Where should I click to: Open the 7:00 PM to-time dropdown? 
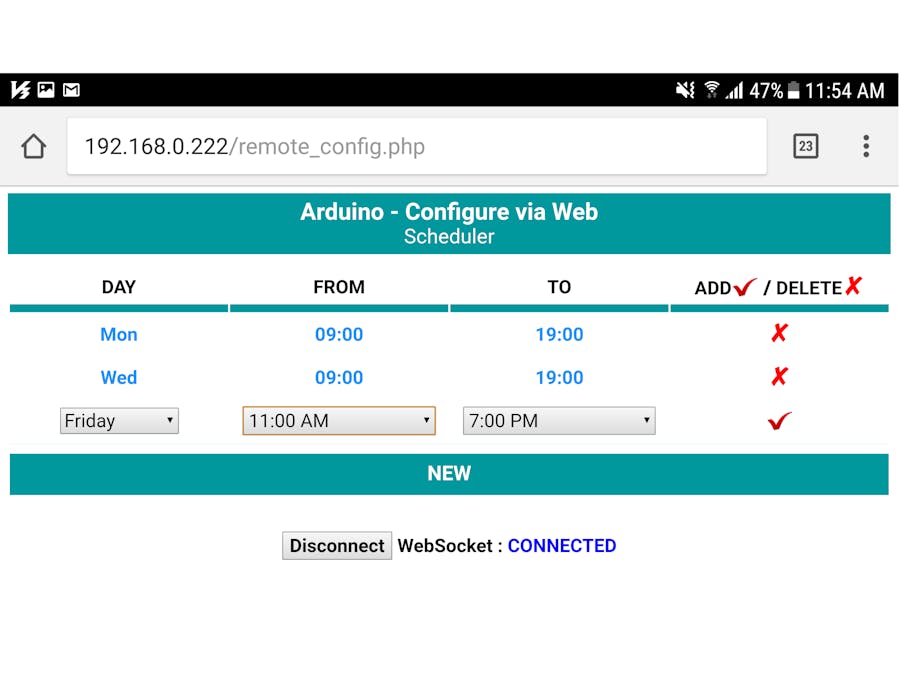coord(559,421)
